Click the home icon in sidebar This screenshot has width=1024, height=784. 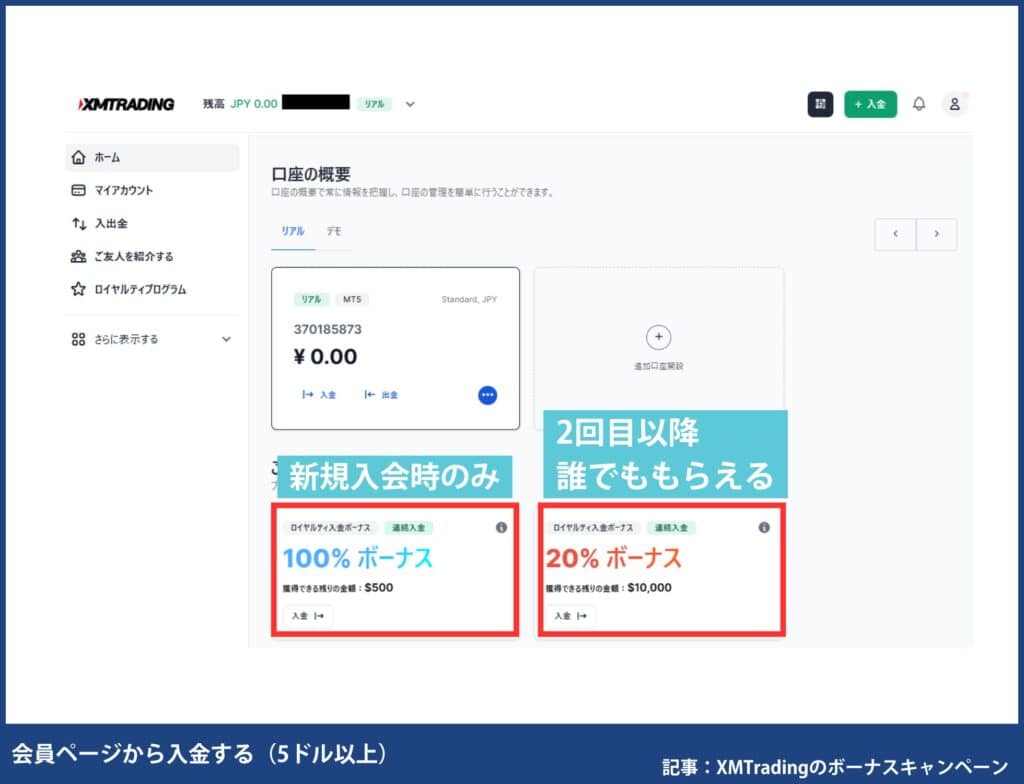(x=78, y=157)
